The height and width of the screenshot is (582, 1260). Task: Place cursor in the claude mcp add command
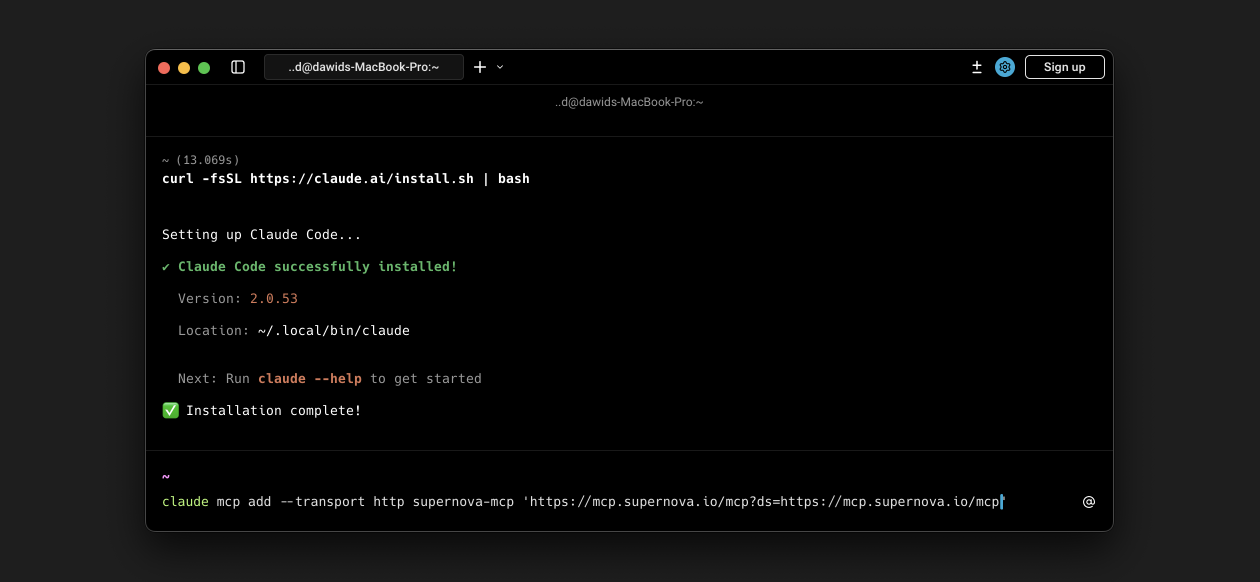582,502
